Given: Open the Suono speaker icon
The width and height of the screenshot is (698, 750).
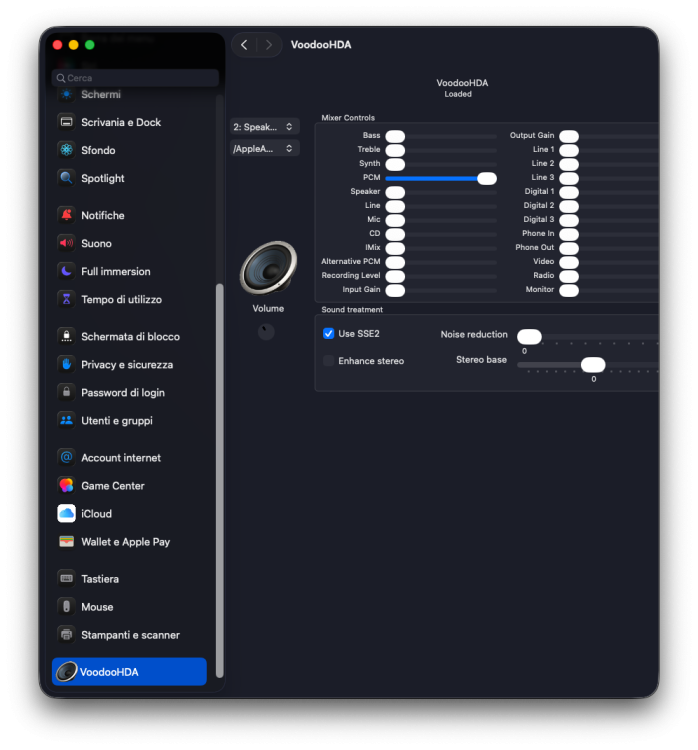Looking at the screenshot, I should tap(66, 243).
